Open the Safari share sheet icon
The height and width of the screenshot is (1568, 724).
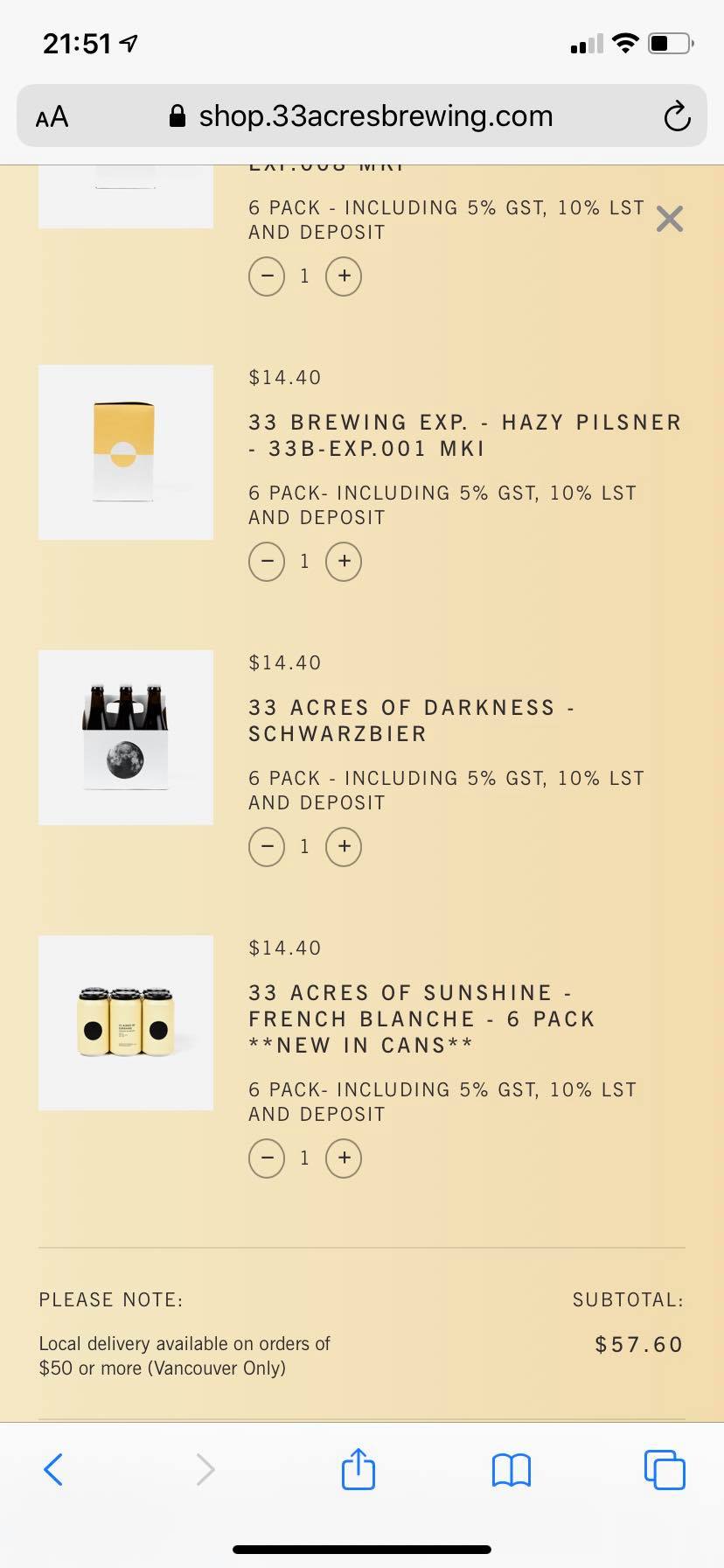(359, 1468)
